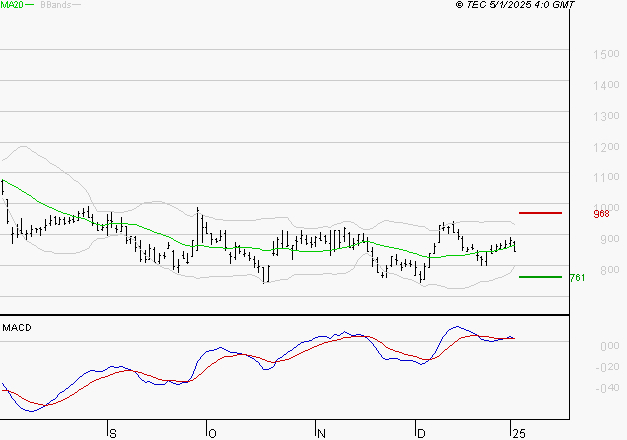This screenshot has width=627, height=440.
Task: Click the TEC 5/1/2025 copyright text
Action: pos(515,5)
